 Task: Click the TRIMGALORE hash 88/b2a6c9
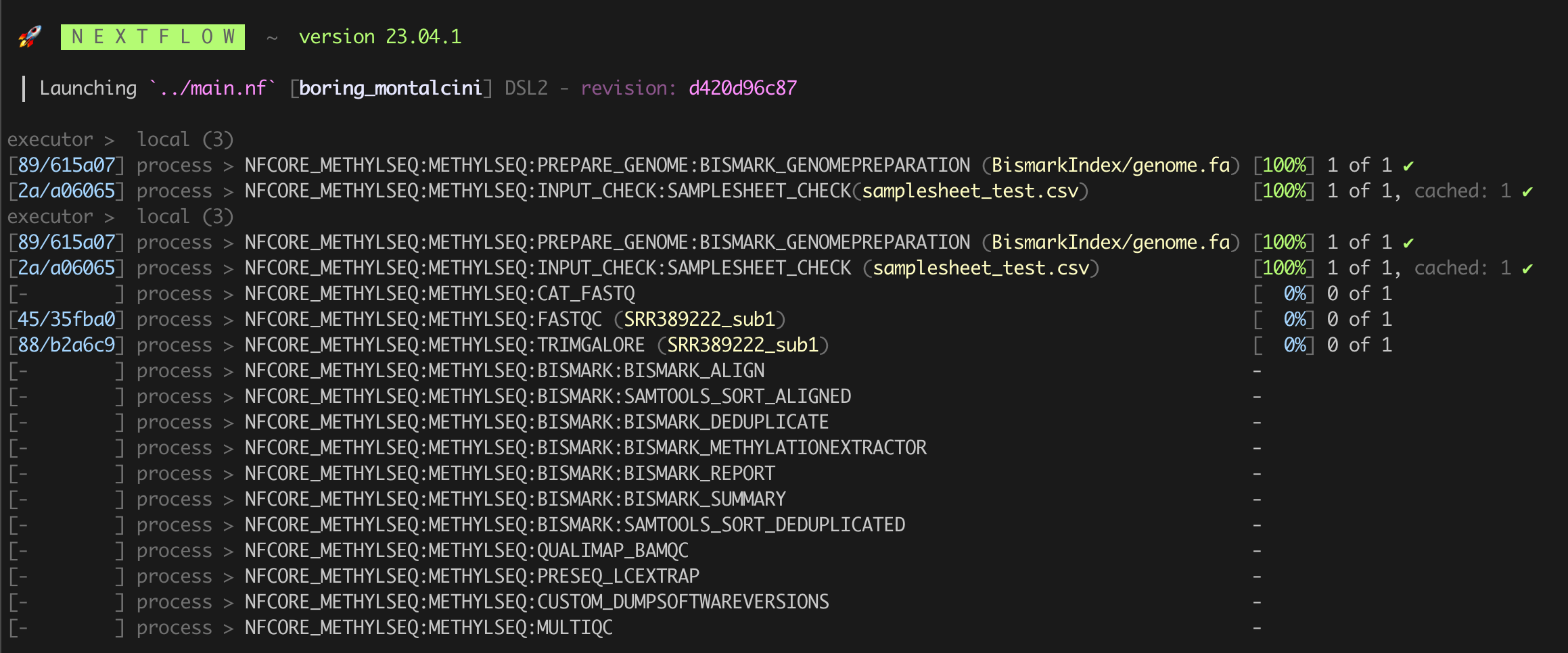click(66, 344)
